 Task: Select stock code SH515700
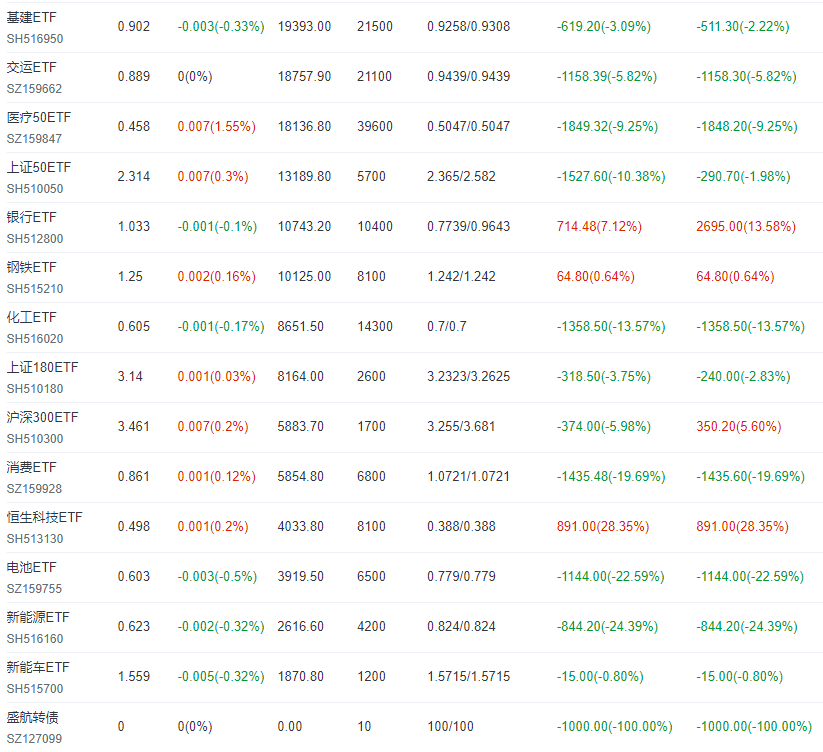click(x=35, y=689)
